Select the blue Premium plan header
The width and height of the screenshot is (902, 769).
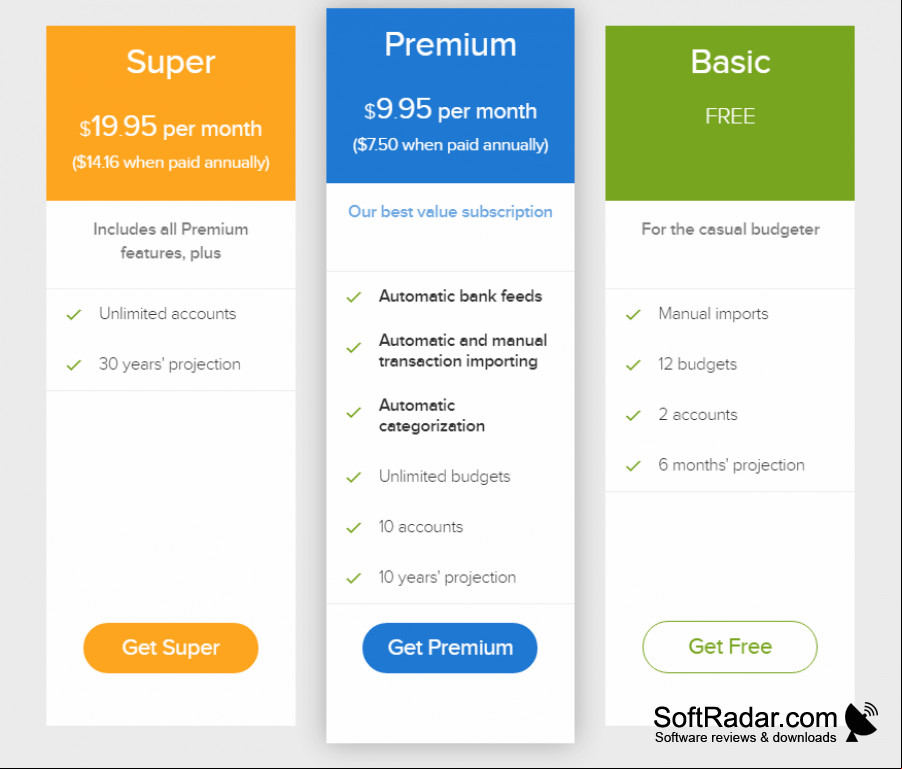(450, 95)
